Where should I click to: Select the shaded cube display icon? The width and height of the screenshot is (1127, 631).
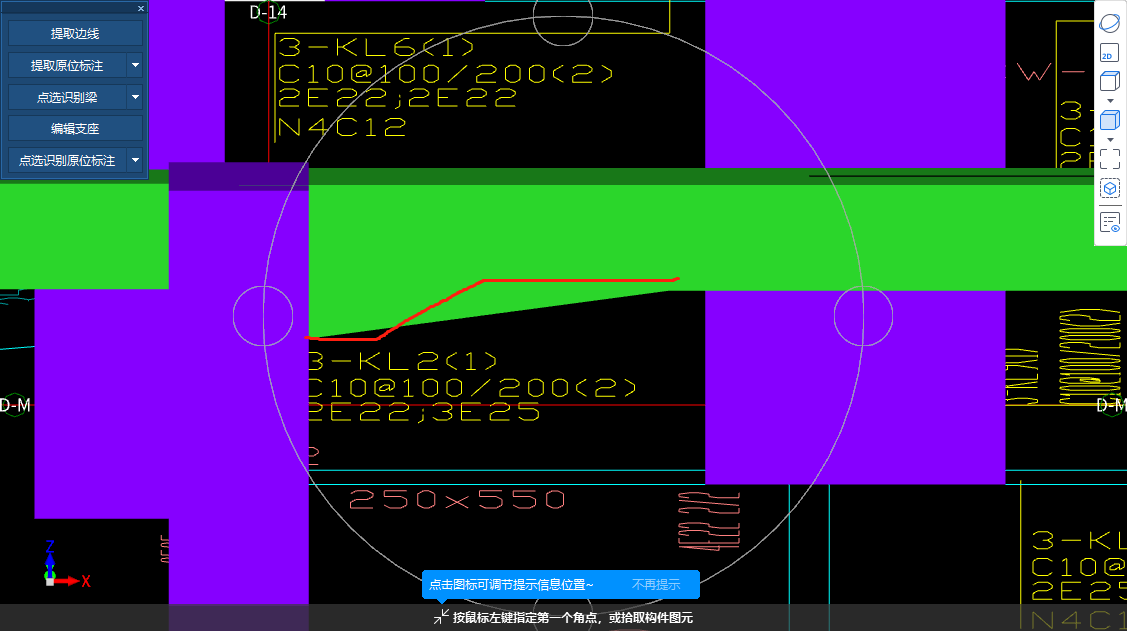coord(1110,120)
